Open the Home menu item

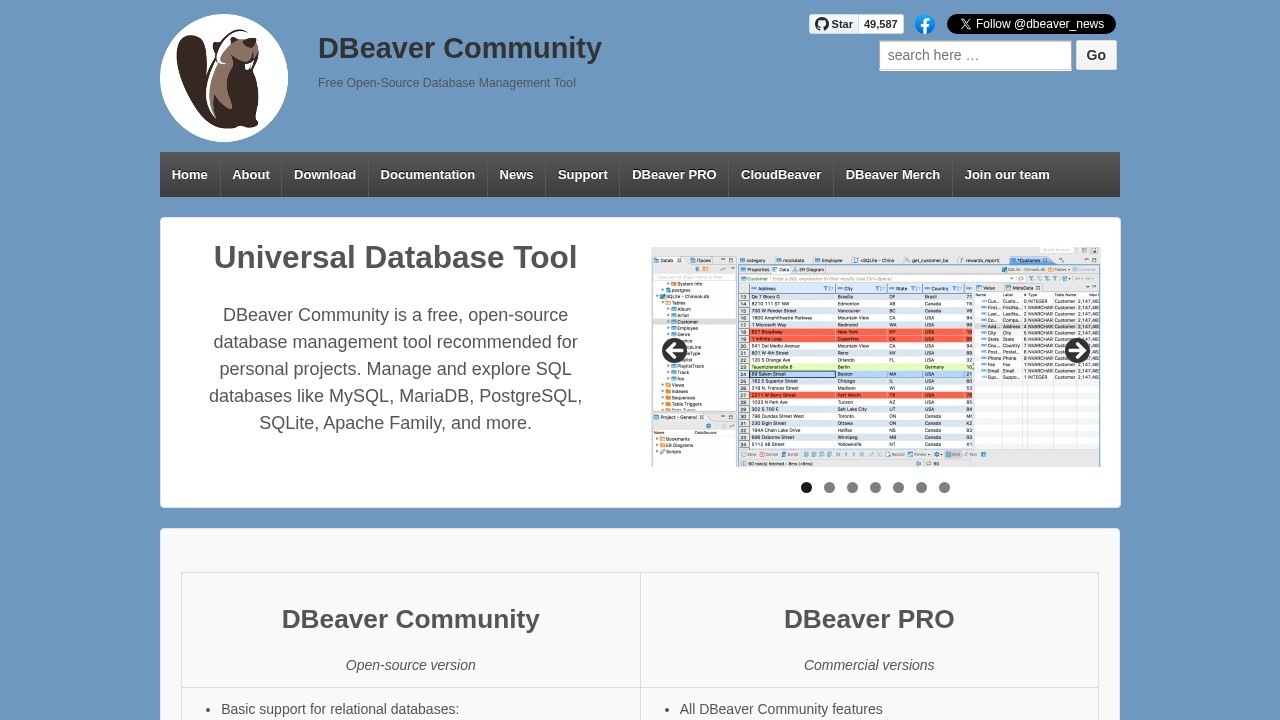(x=189, y=174)
